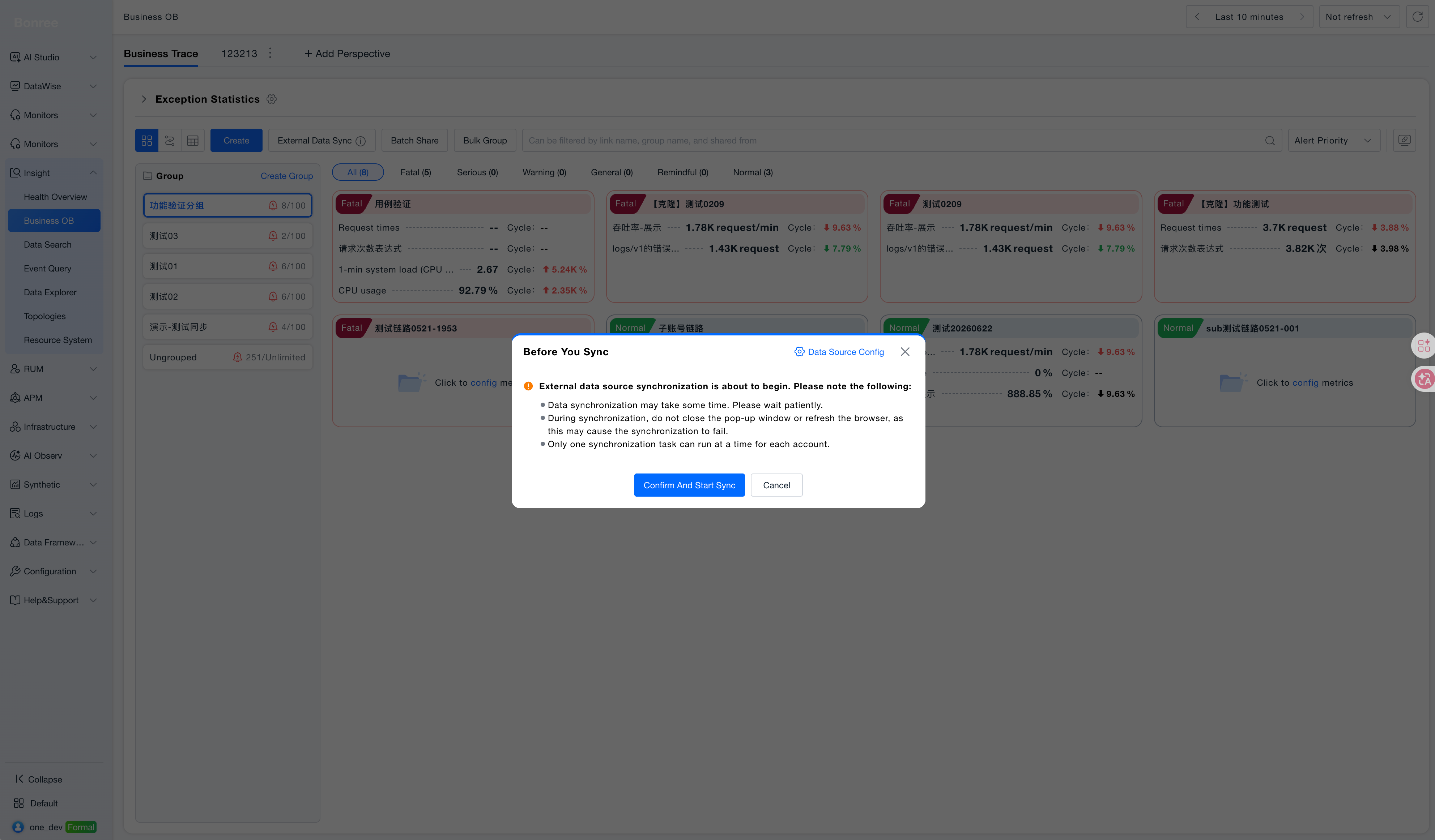Open Health Overview page

point(55,196)
